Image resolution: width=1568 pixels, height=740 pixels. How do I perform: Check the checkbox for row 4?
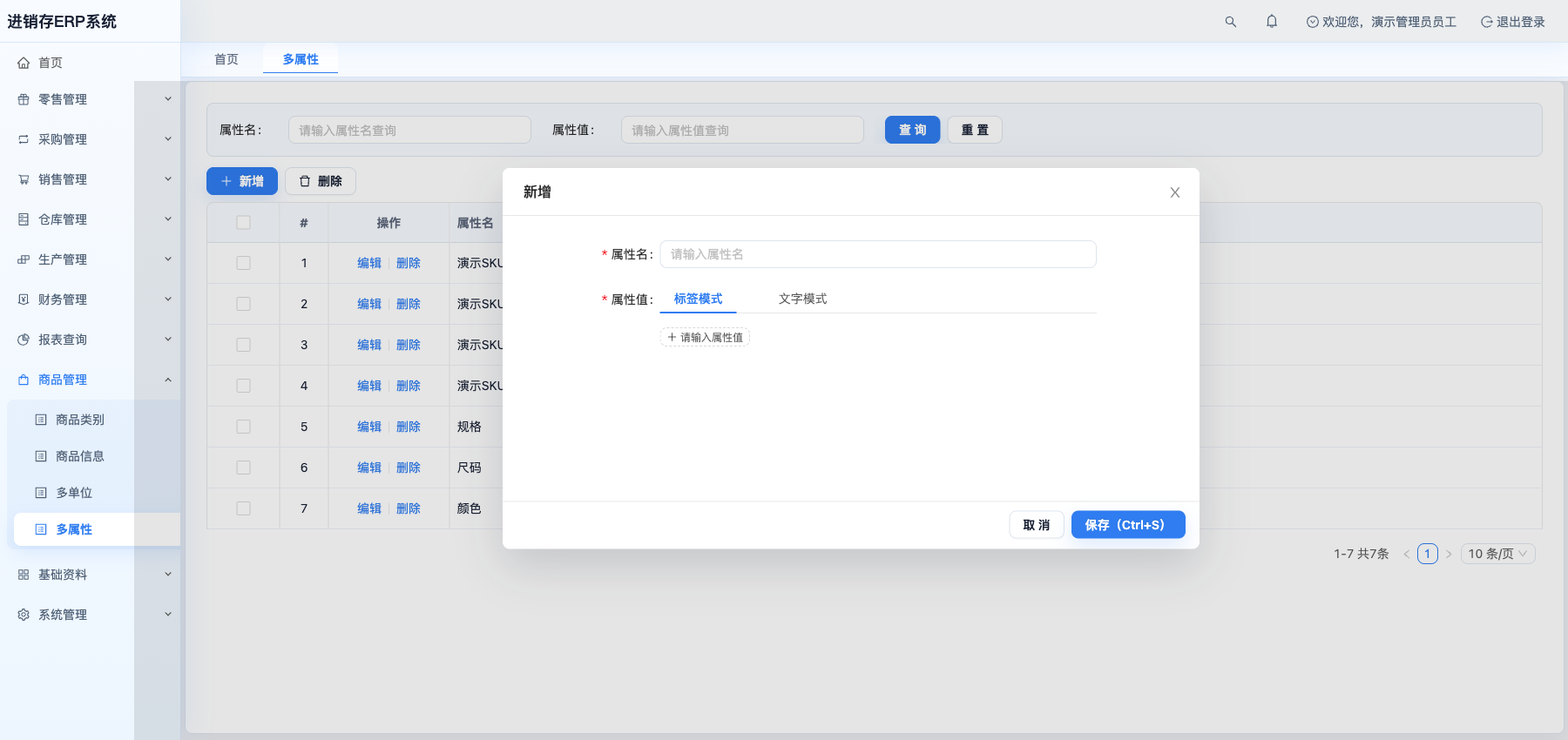pos(243,386)
